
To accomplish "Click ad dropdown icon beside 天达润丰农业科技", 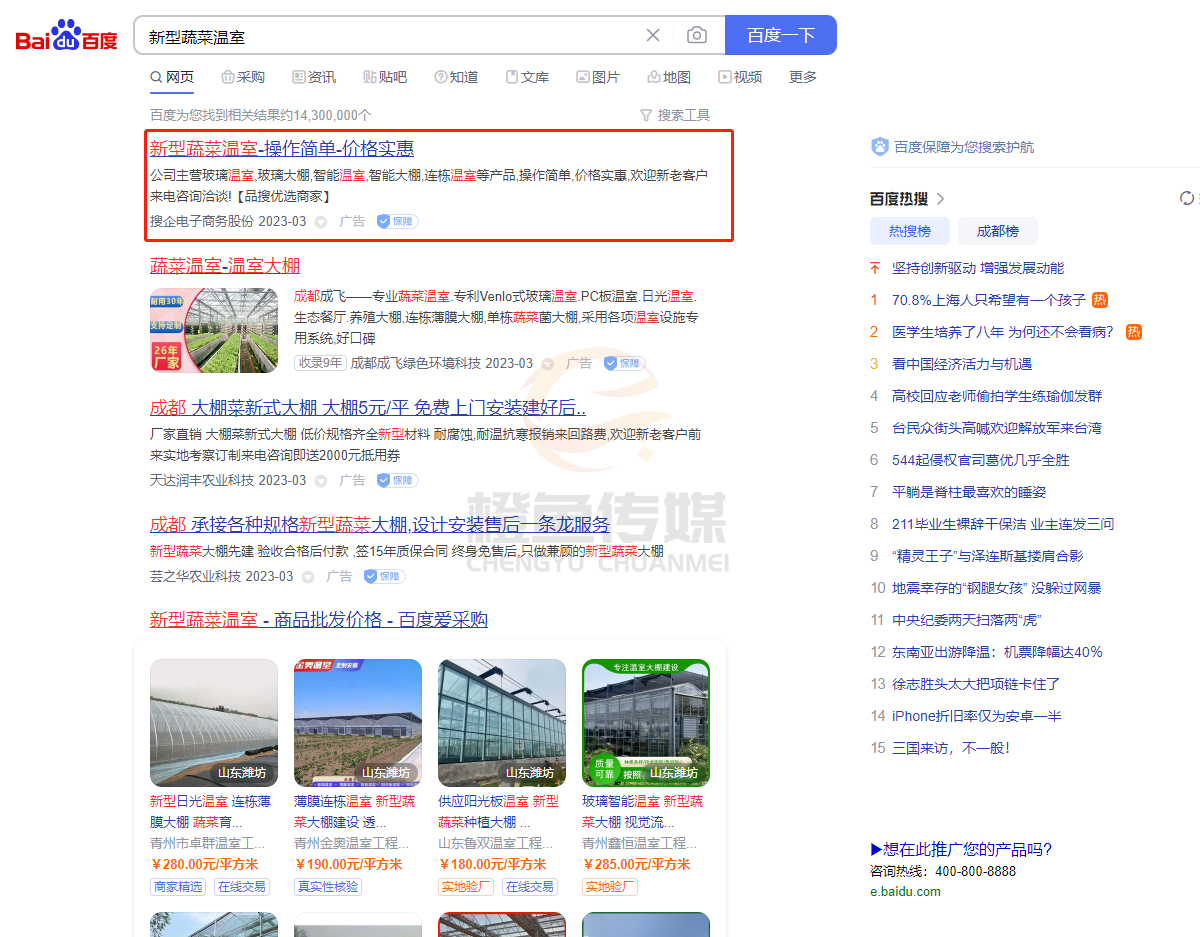I will (321, 481).
